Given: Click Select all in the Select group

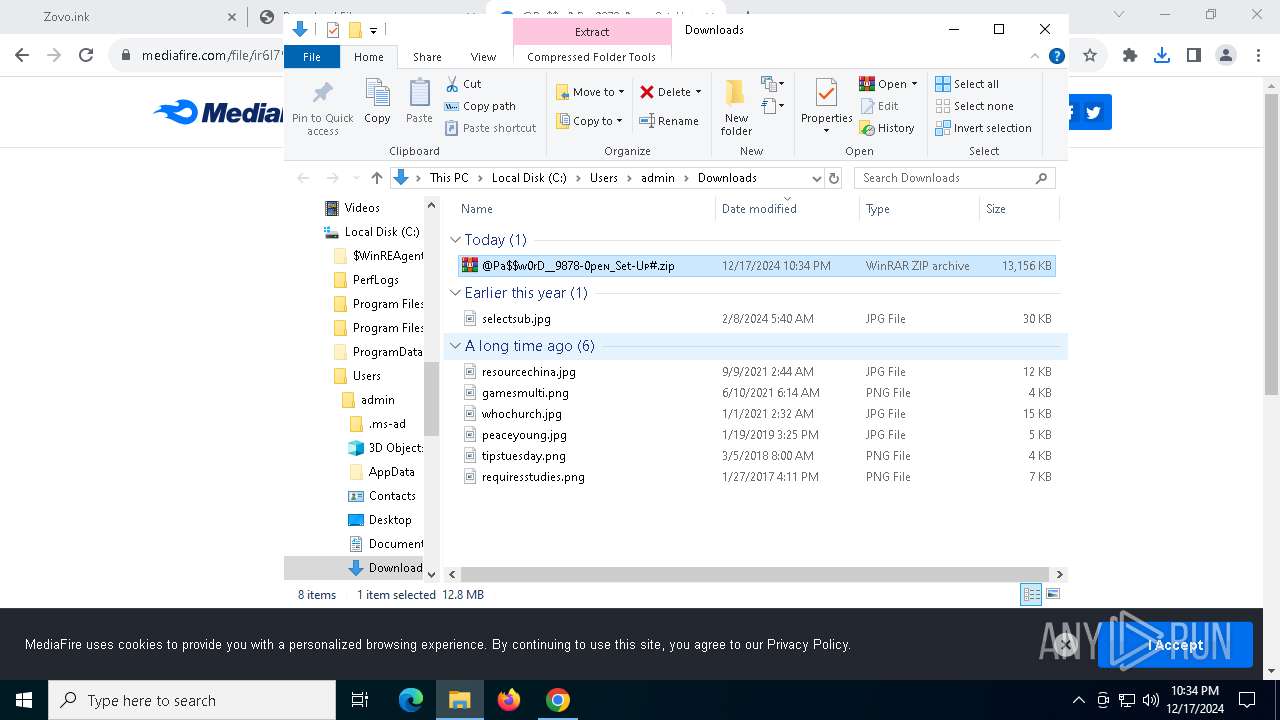Looking at the screenshot, I should tap(967, 84).
